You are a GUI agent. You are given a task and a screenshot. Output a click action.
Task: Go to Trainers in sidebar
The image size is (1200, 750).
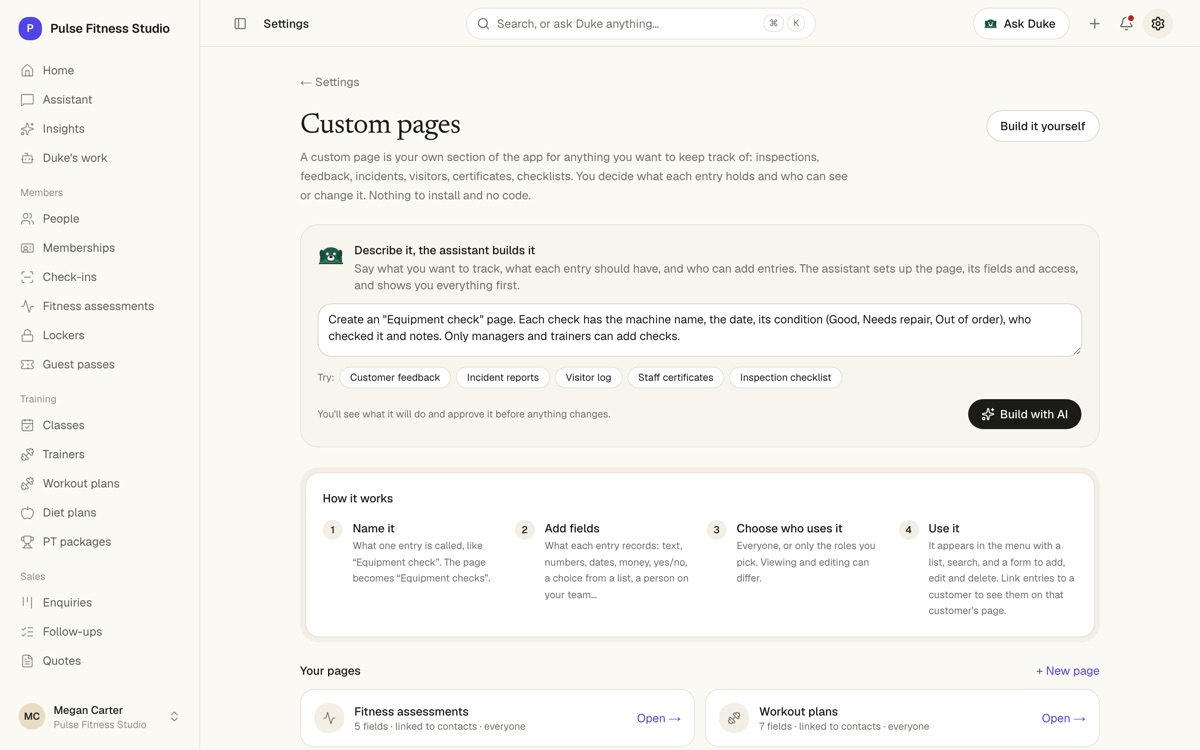(99, 454)
